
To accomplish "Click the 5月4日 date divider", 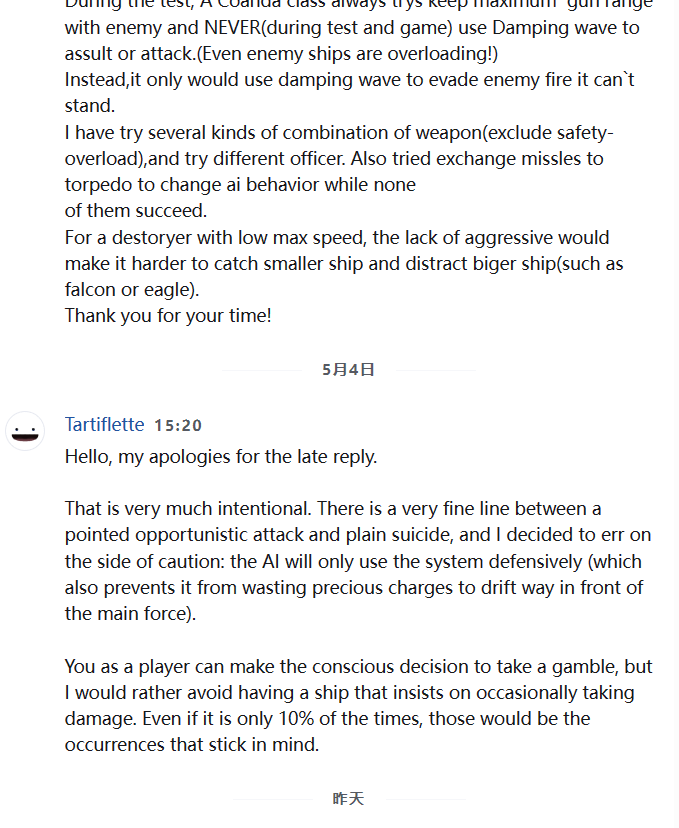I will [x=348, y=370].
